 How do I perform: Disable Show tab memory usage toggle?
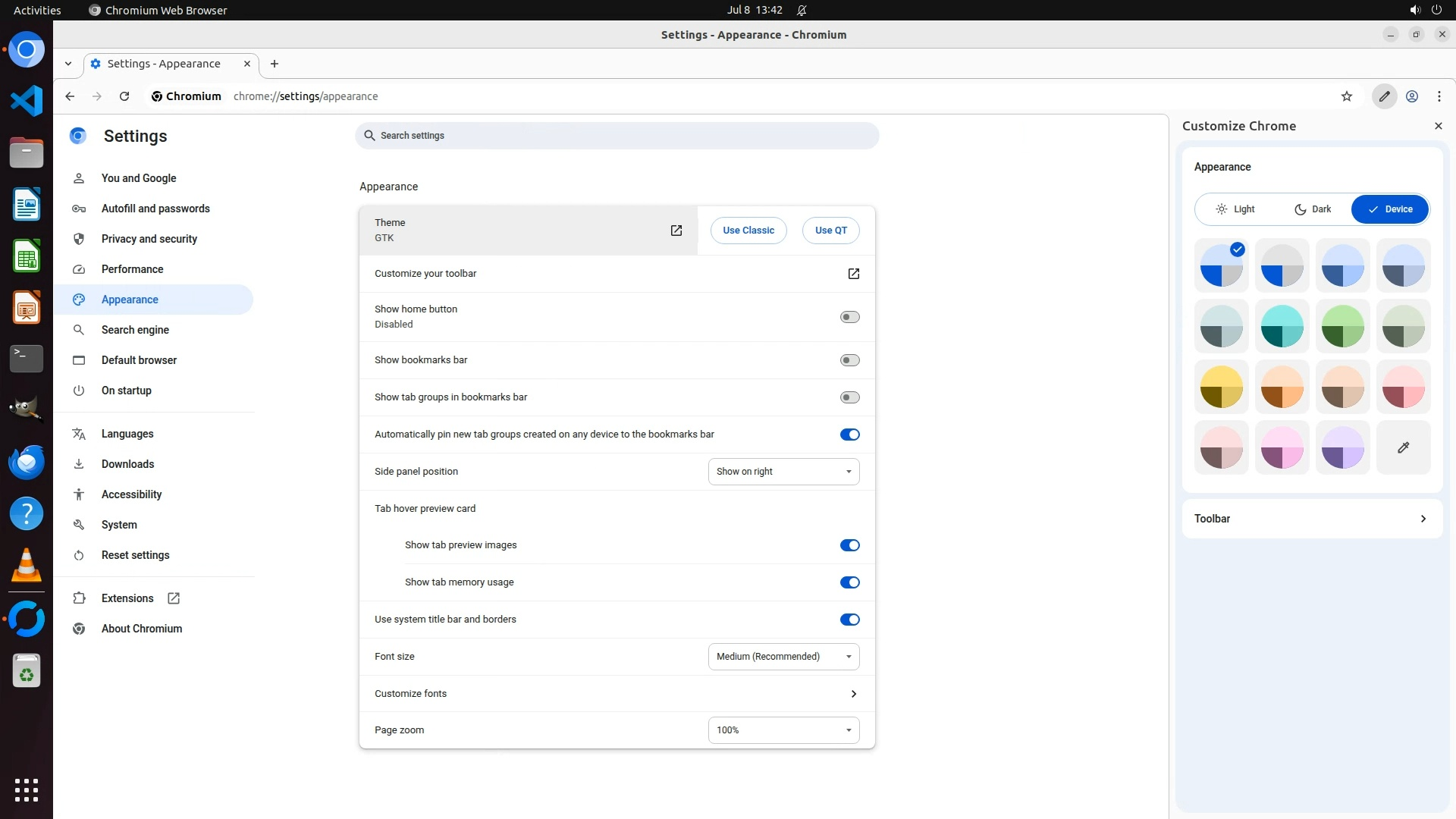tap(849, 582)
